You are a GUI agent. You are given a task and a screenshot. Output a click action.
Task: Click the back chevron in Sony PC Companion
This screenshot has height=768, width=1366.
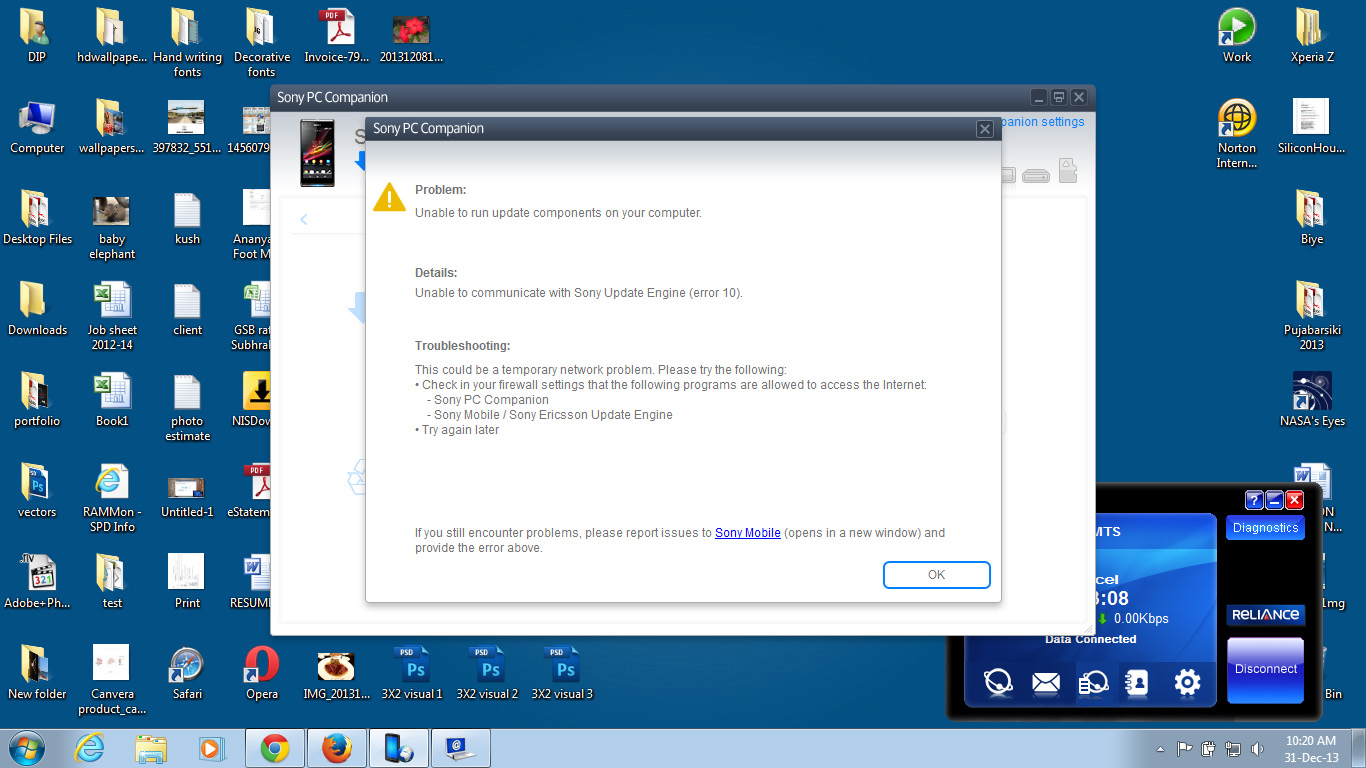click(x=304, y=220)
